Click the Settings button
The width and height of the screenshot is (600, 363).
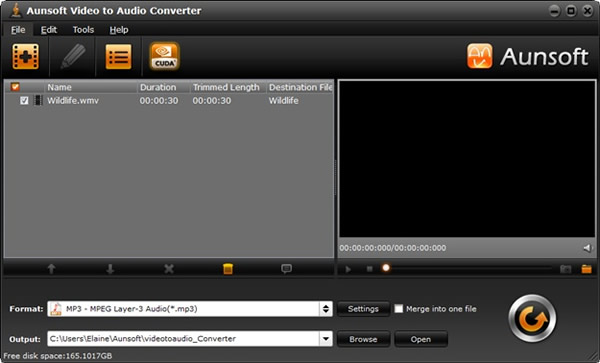tap(363, 309)
